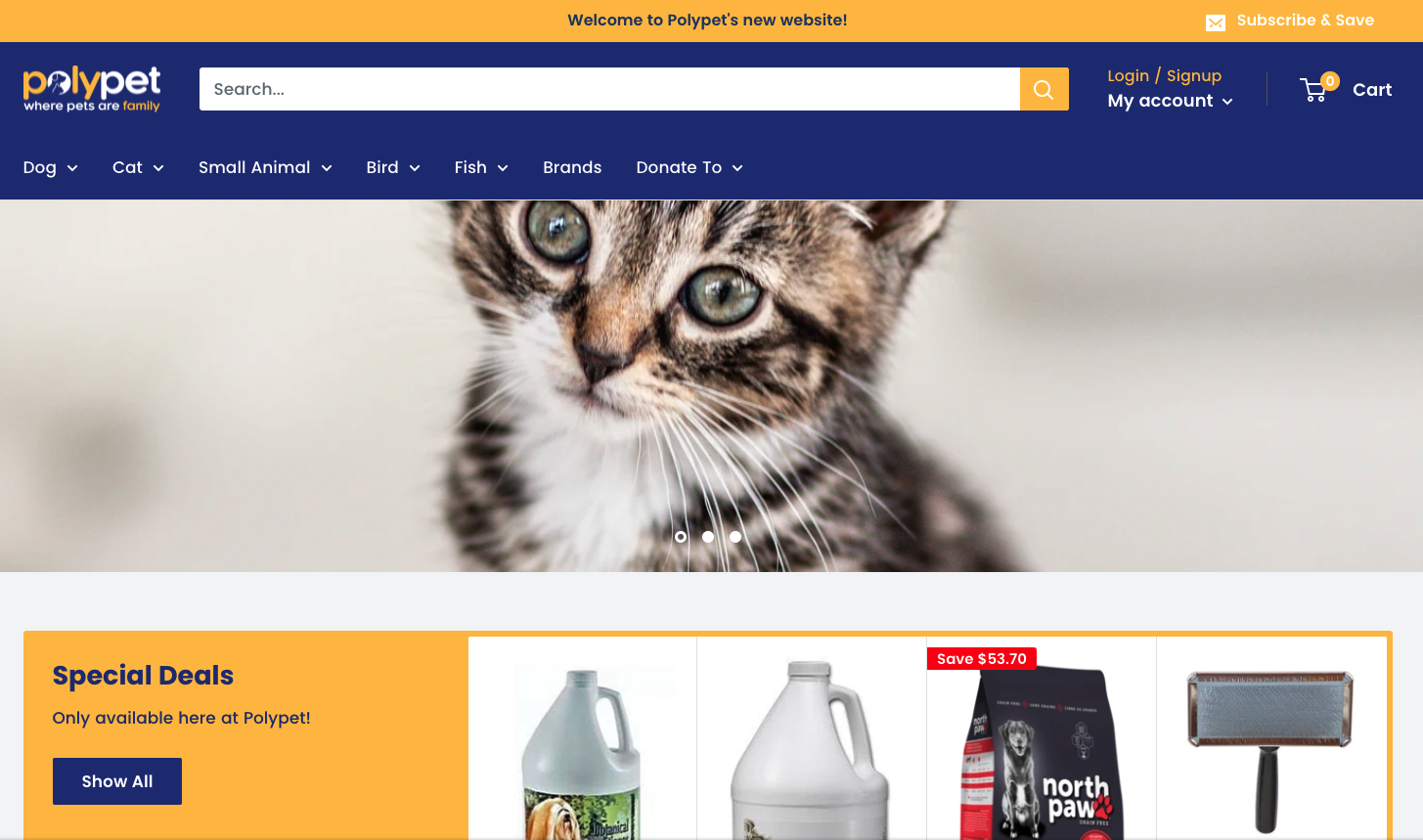This screenshot has width=1423, height=840.
Task: Click the orange search magnifier button
Action: tap(1044, 89)
